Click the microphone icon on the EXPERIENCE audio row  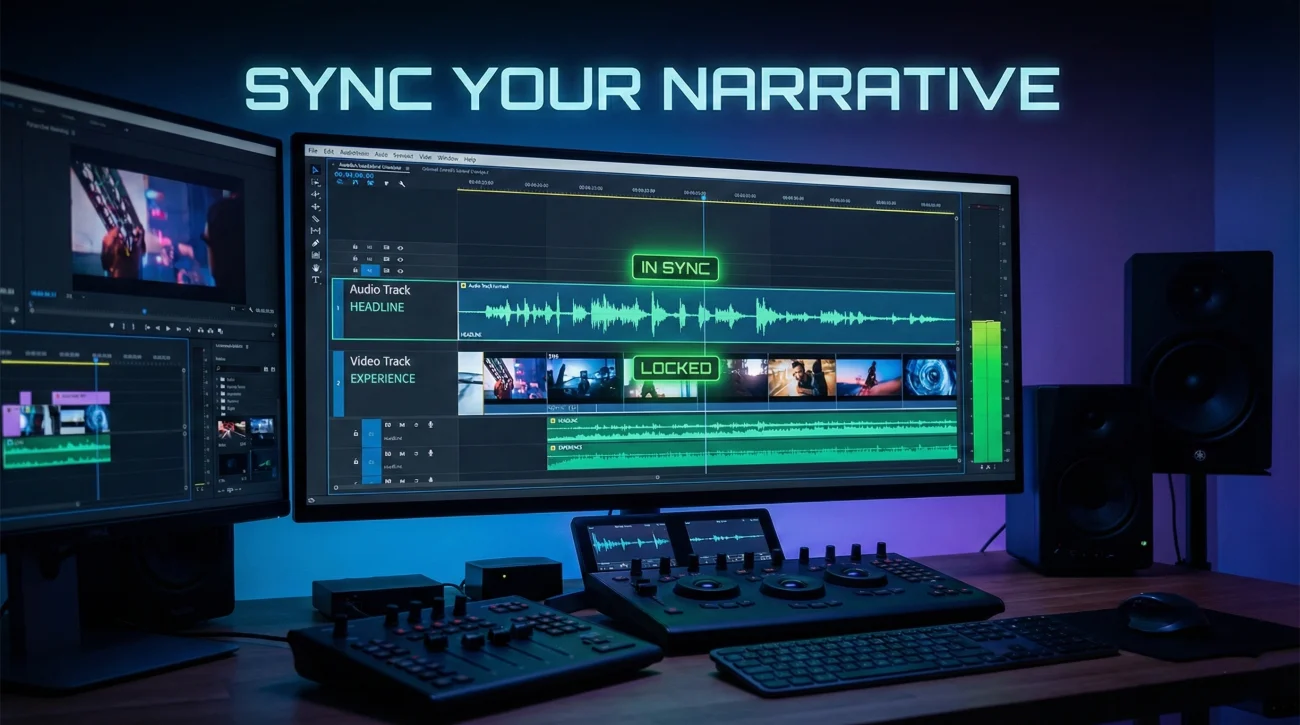[x=430, y=453]
